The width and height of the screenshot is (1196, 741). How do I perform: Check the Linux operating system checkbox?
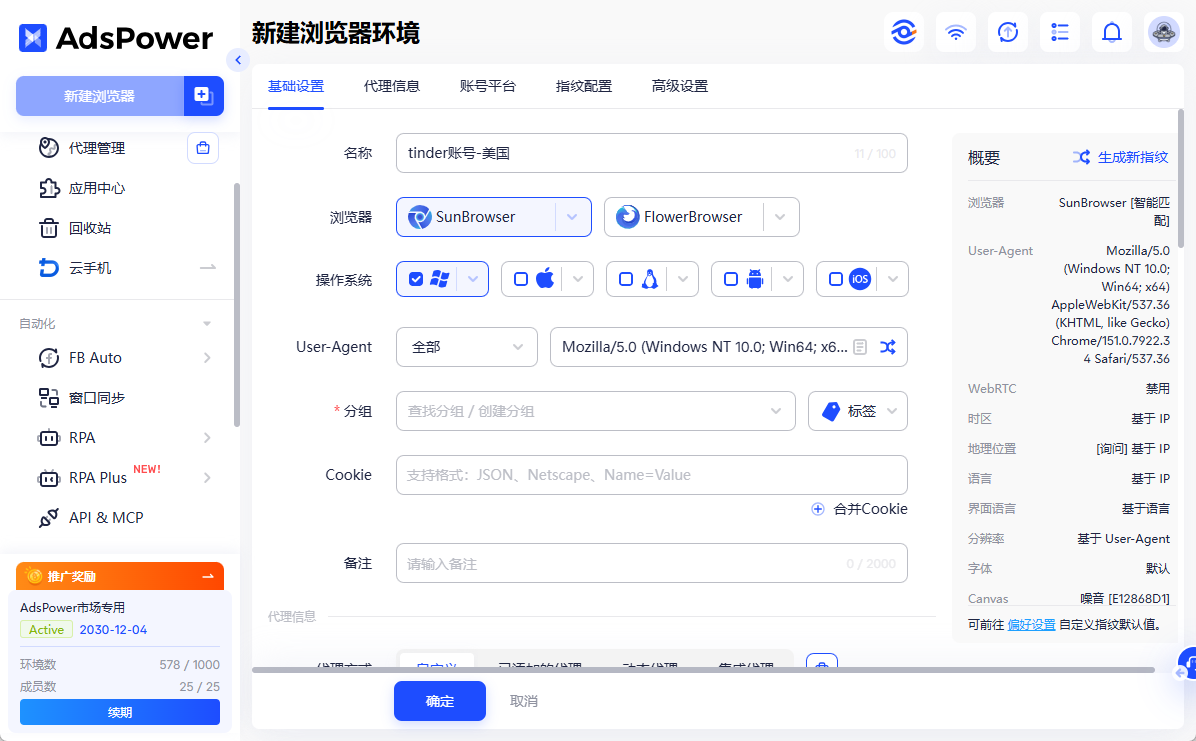click(x=625, y=279)
